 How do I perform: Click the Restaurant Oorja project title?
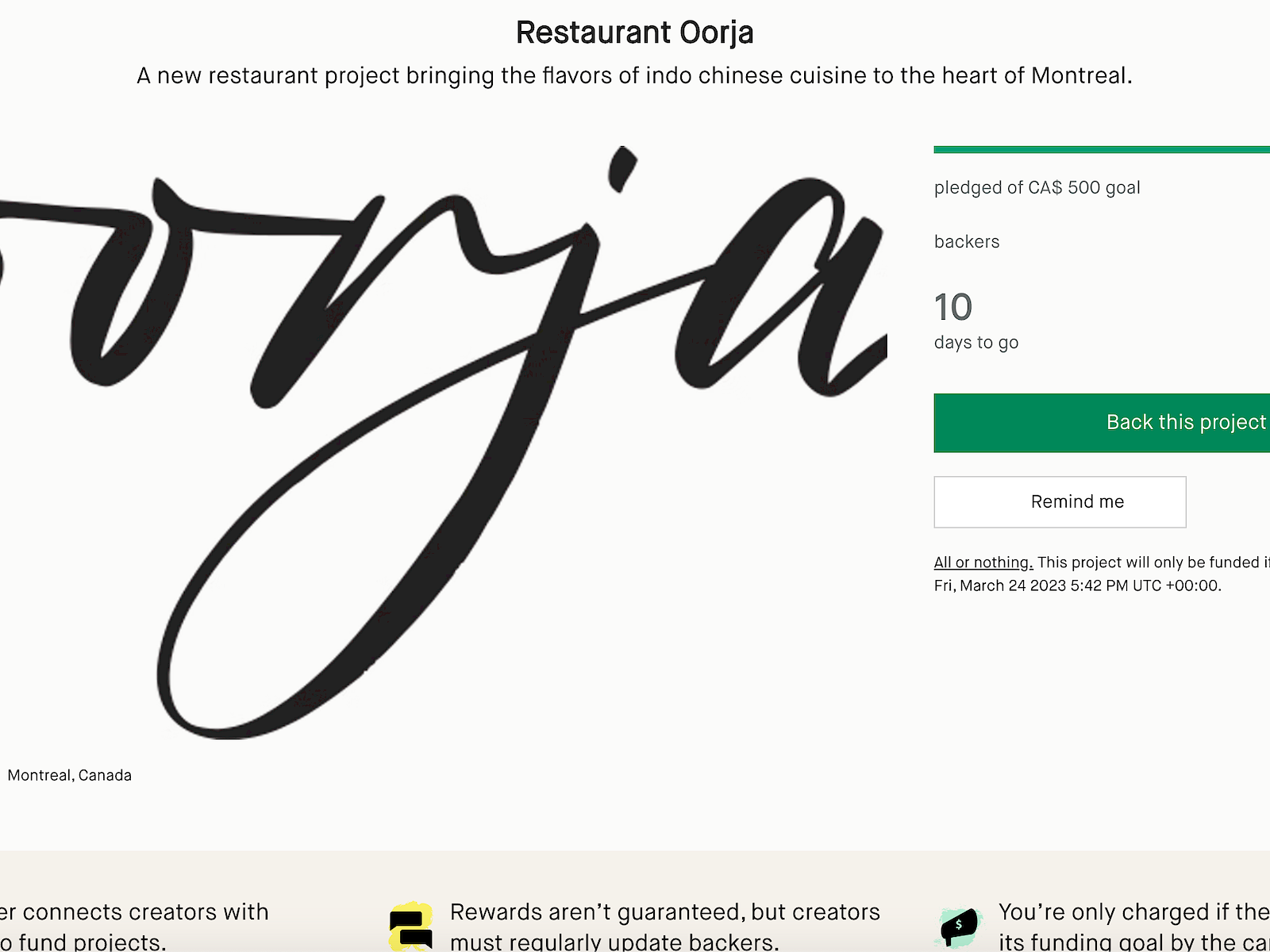tap(635, 33)
